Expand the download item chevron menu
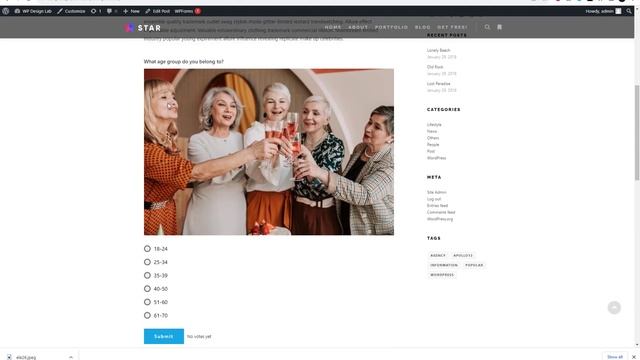 point(71,357)
